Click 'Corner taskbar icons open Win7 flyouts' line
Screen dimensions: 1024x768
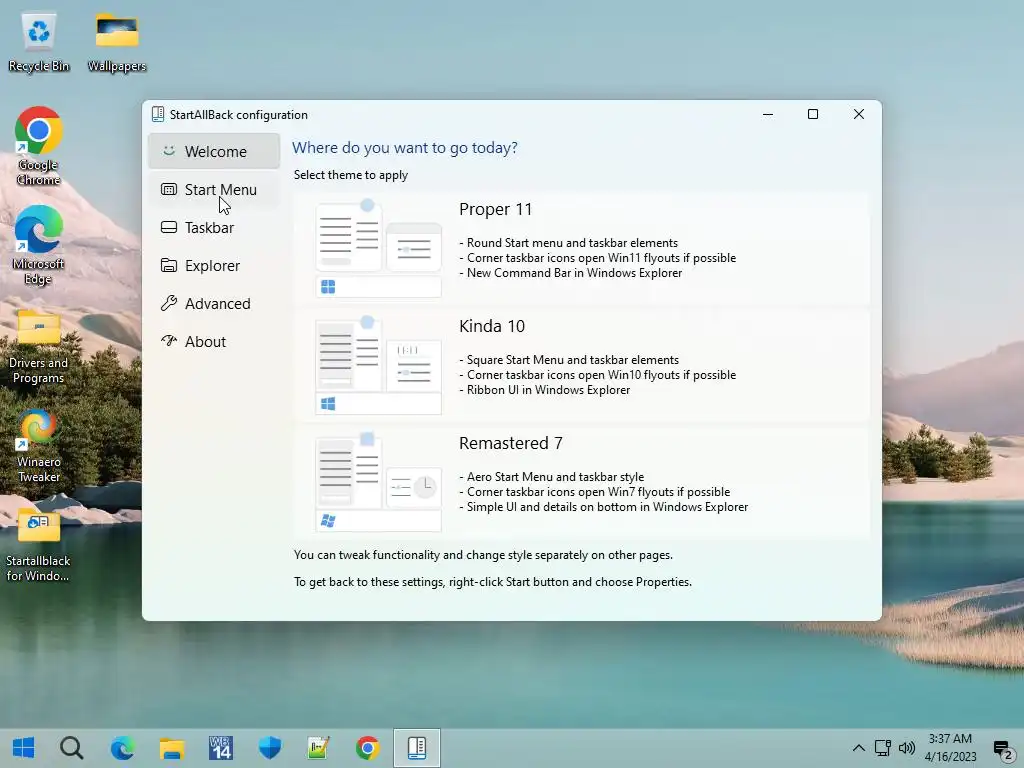coord(594,492)
